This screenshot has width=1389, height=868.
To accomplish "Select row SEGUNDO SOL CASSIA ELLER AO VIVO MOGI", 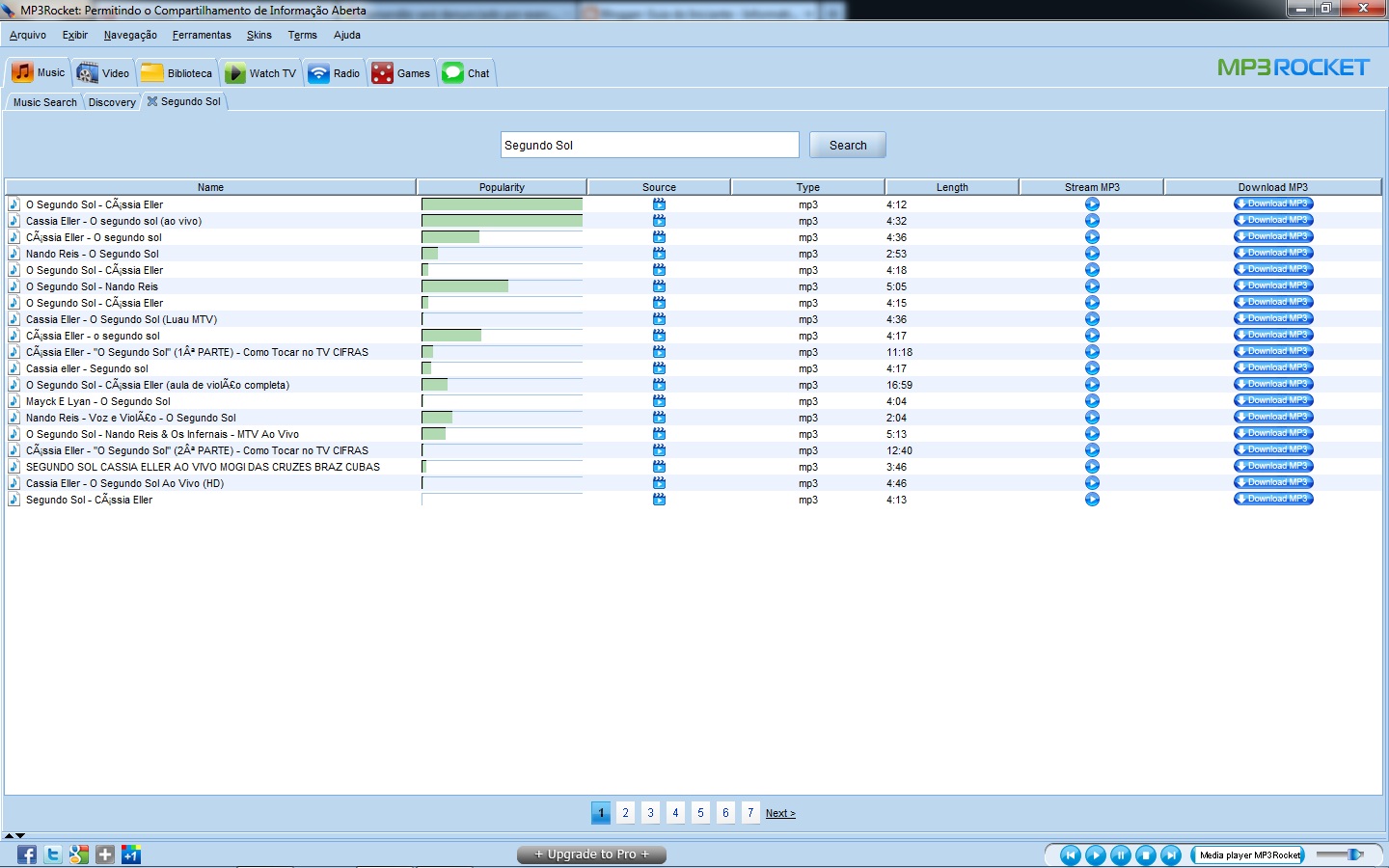I will coord(694,466).
